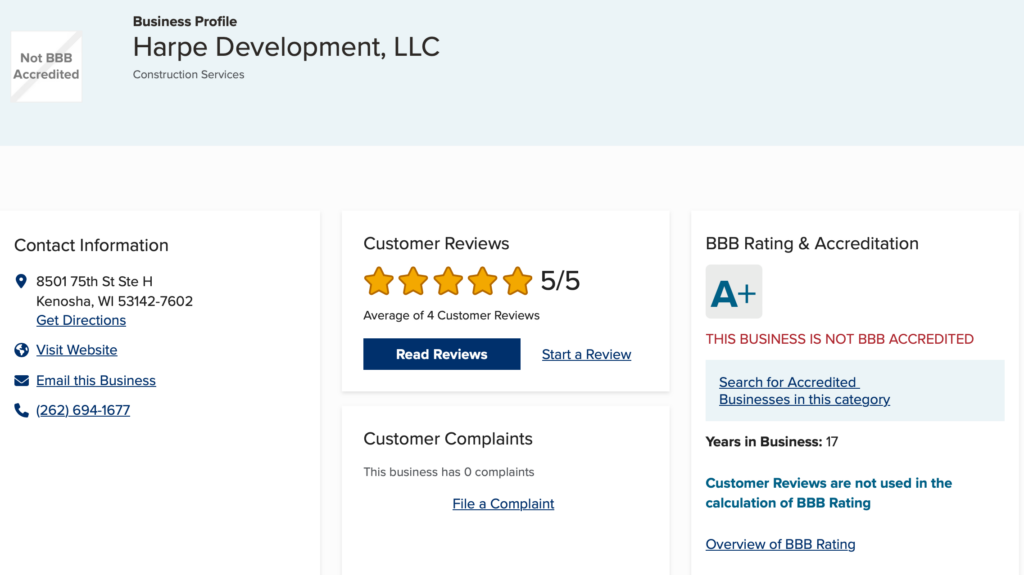Click the 5/5 rating score text

point(560,281)
